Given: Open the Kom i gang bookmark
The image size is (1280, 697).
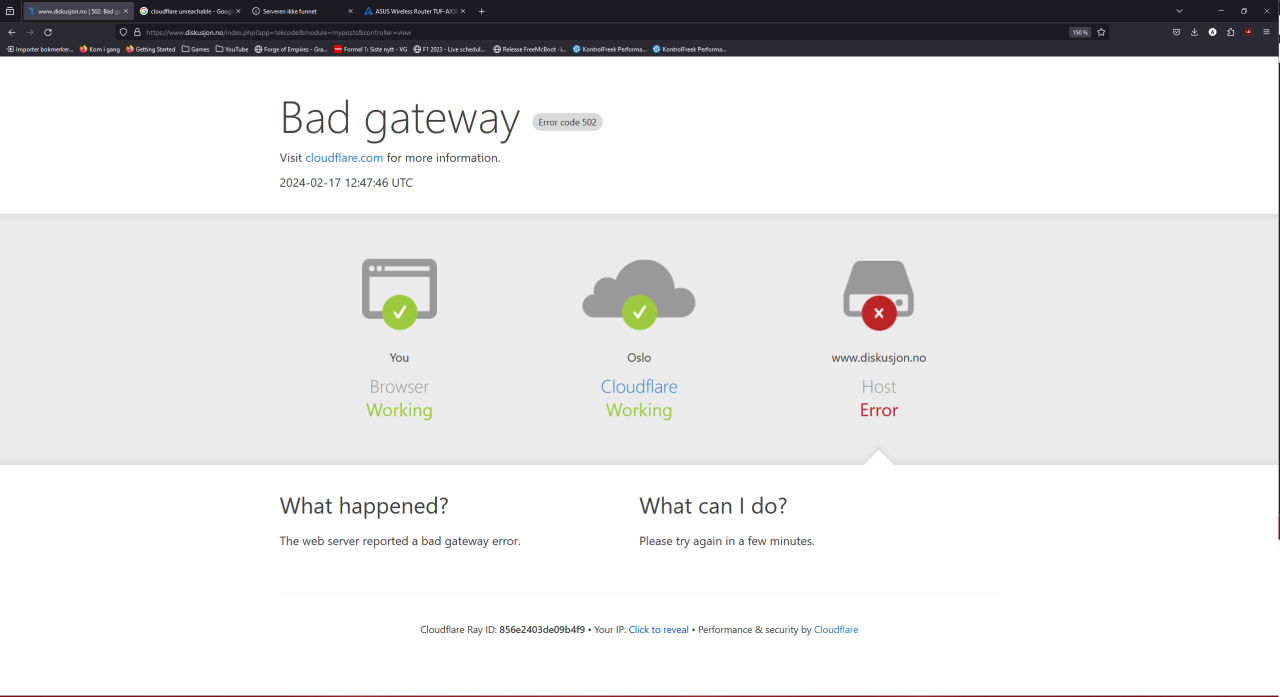Looking at the screenshot, I should point(100,49).
